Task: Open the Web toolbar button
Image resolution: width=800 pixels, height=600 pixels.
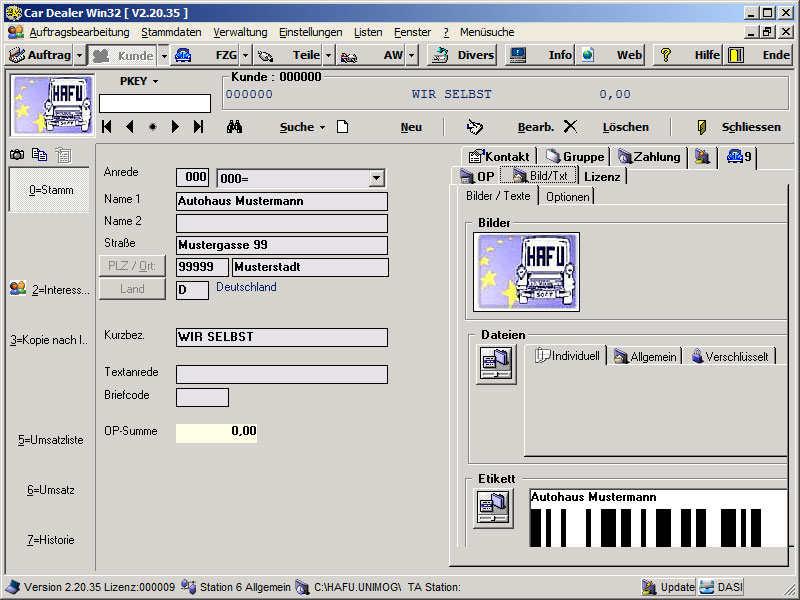Action: click(x=612, y=55)
